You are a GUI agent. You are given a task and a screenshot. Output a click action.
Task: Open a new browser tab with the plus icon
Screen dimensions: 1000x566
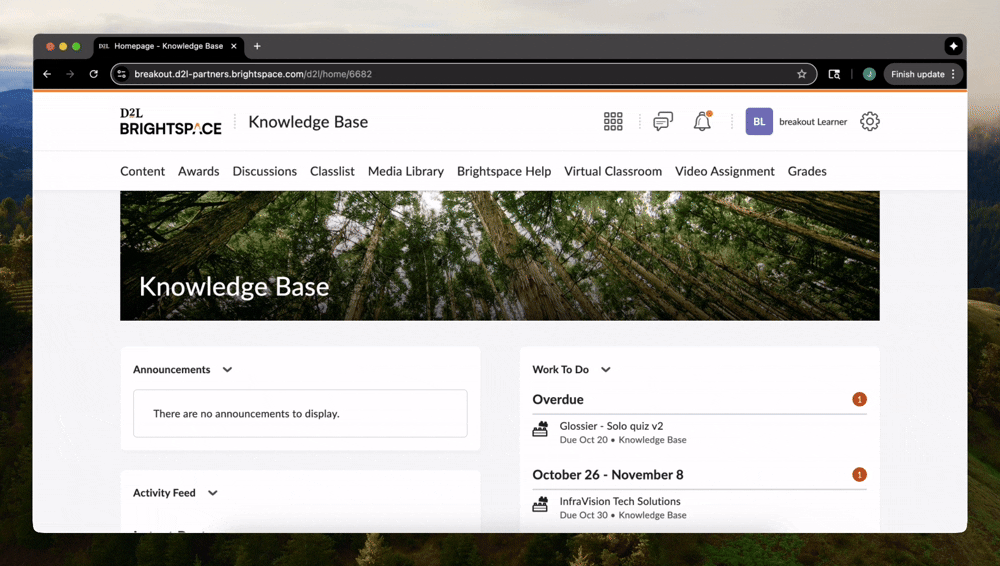(x=257, y=46)
